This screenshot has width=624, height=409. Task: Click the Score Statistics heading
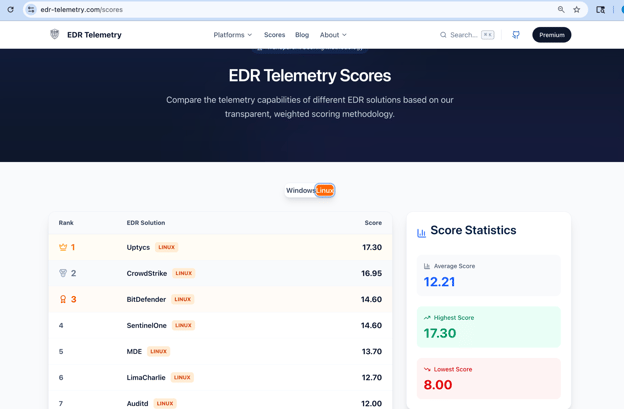point(473,230)
